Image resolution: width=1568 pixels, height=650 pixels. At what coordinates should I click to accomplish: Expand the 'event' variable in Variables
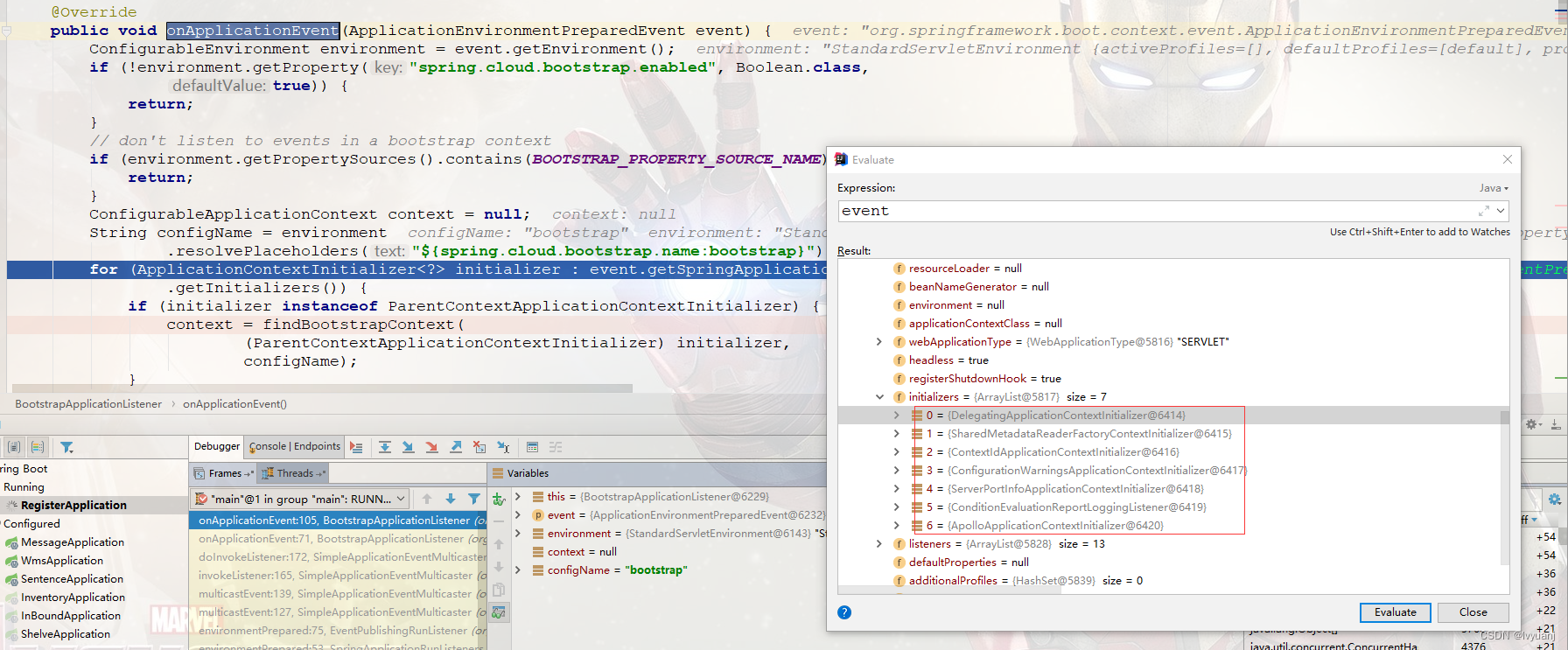coord(518,515)
